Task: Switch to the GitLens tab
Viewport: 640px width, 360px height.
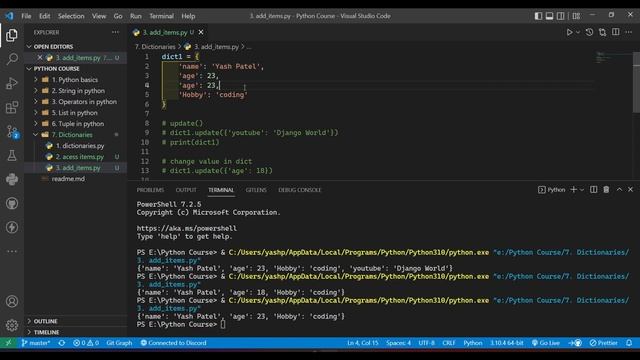Action: [x=256, y=190]
